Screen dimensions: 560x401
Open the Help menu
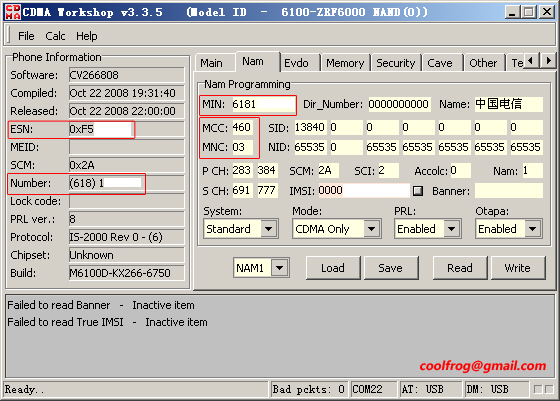[x=86, y=36]
